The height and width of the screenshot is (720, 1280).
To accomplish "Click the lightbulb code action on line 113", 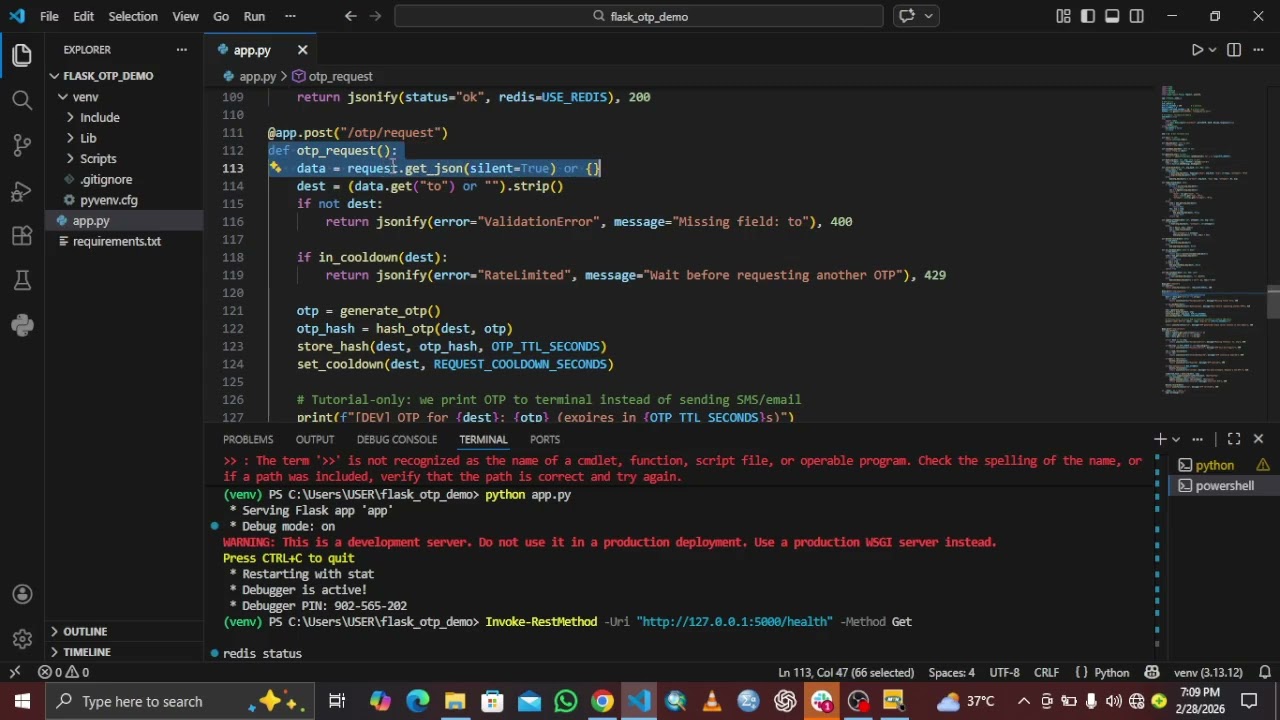I will point(275,168).
